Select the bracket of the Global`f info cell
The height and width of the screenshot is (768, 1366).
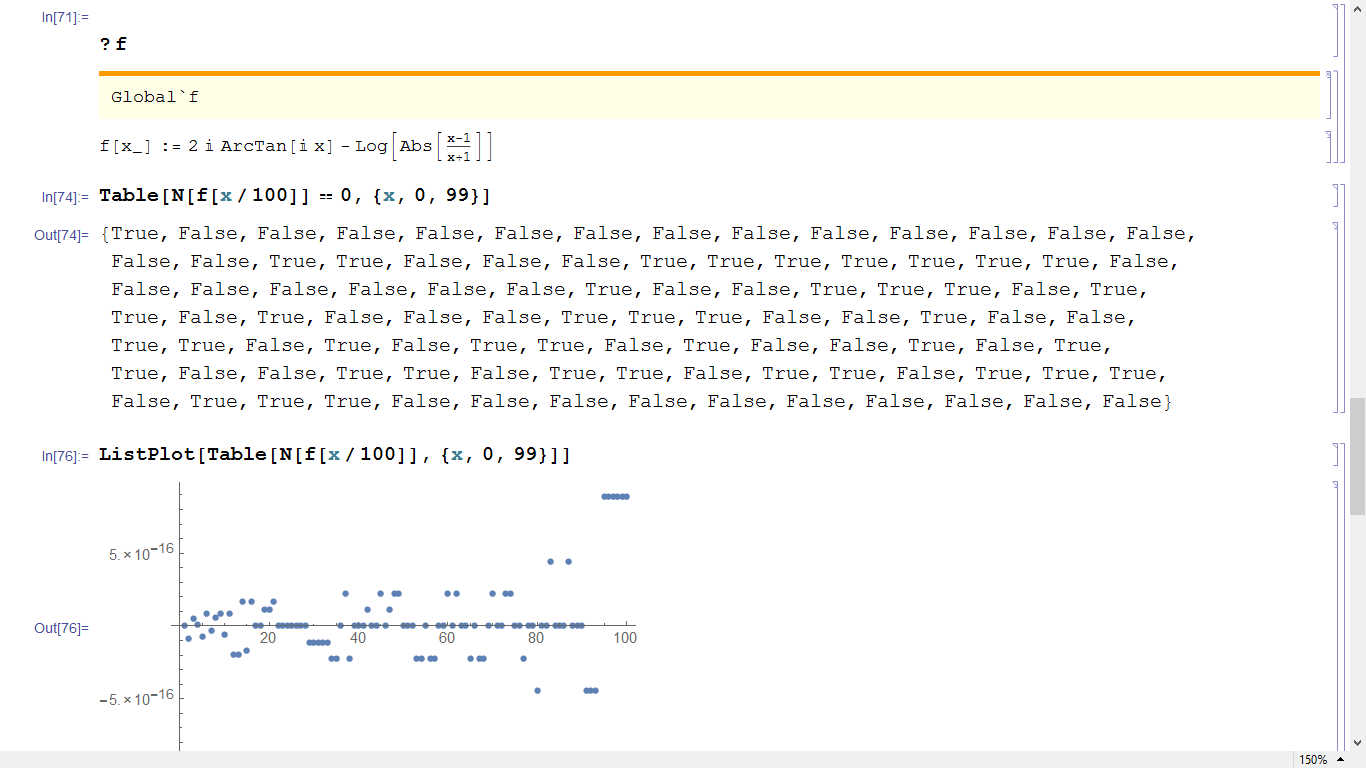click(x=1328, y=95)
